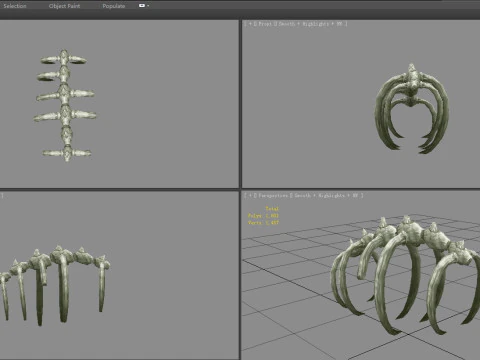Toggle the ribbon minimize icon after Populate
480x360 pixels.
coord(142,6)
